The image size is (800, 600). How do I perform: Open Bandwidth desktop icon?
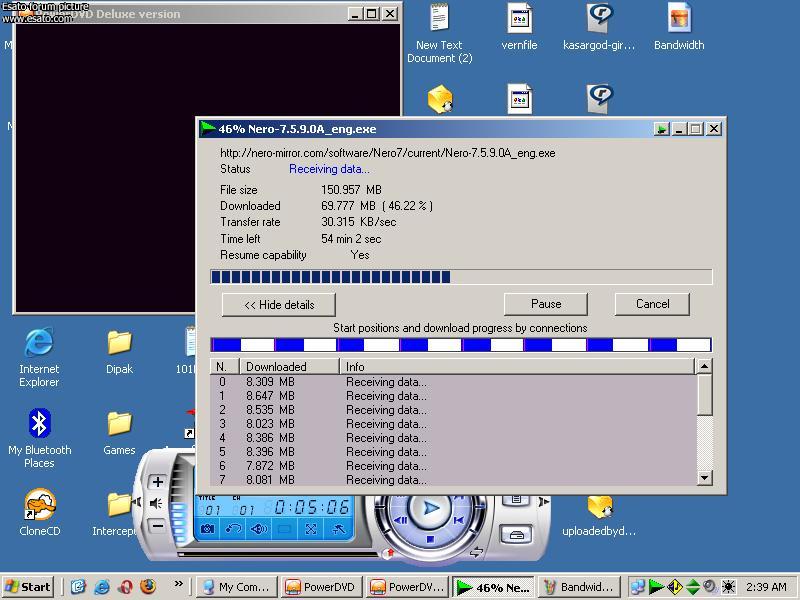[679, 27]
